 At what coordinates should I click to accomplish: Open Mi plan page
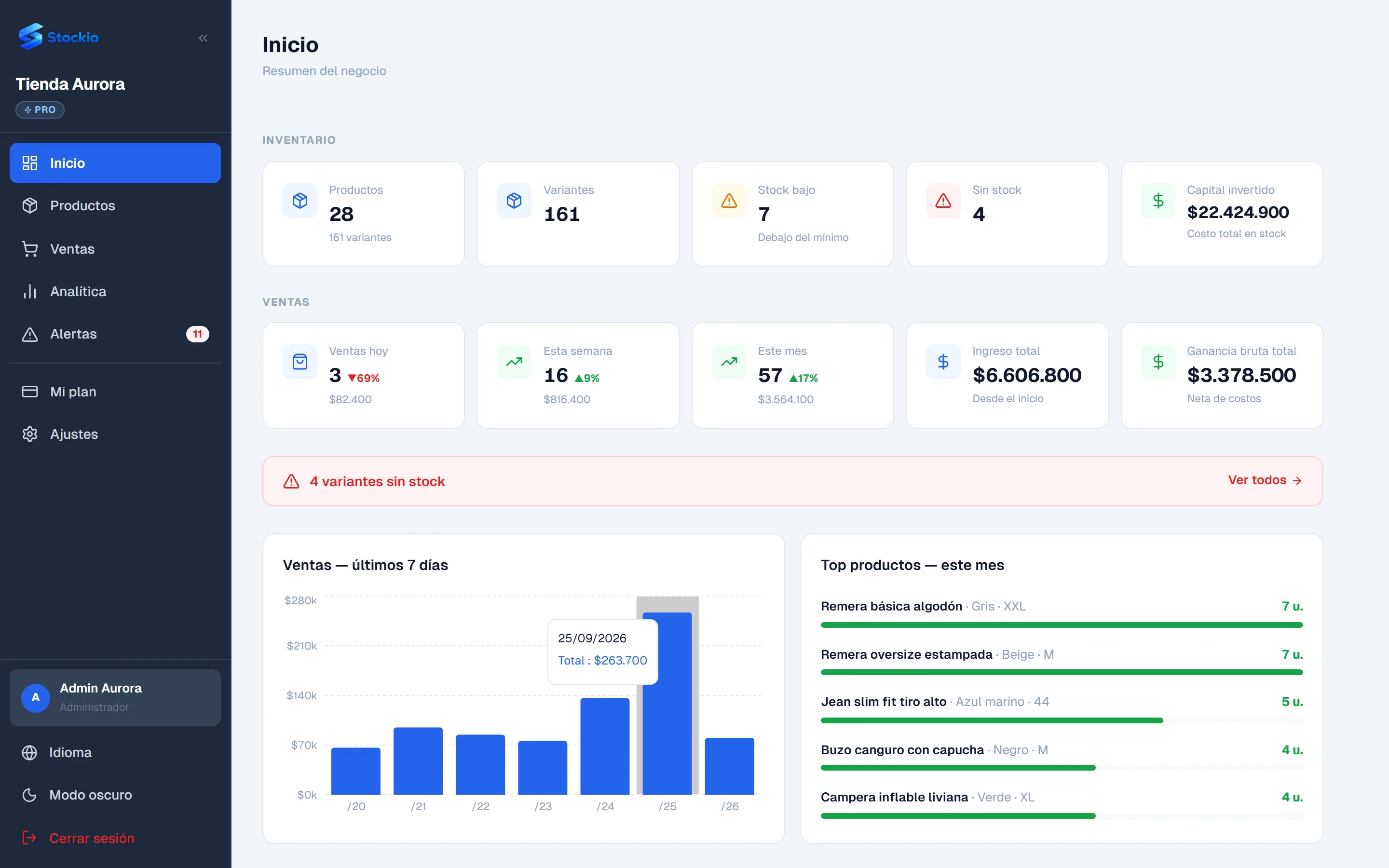[115, 392]
